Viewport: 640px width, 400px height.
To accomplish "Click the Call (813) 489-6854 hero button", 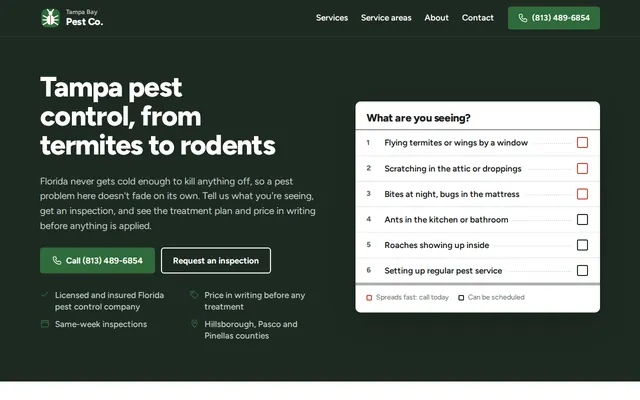I will pos(97,260).
